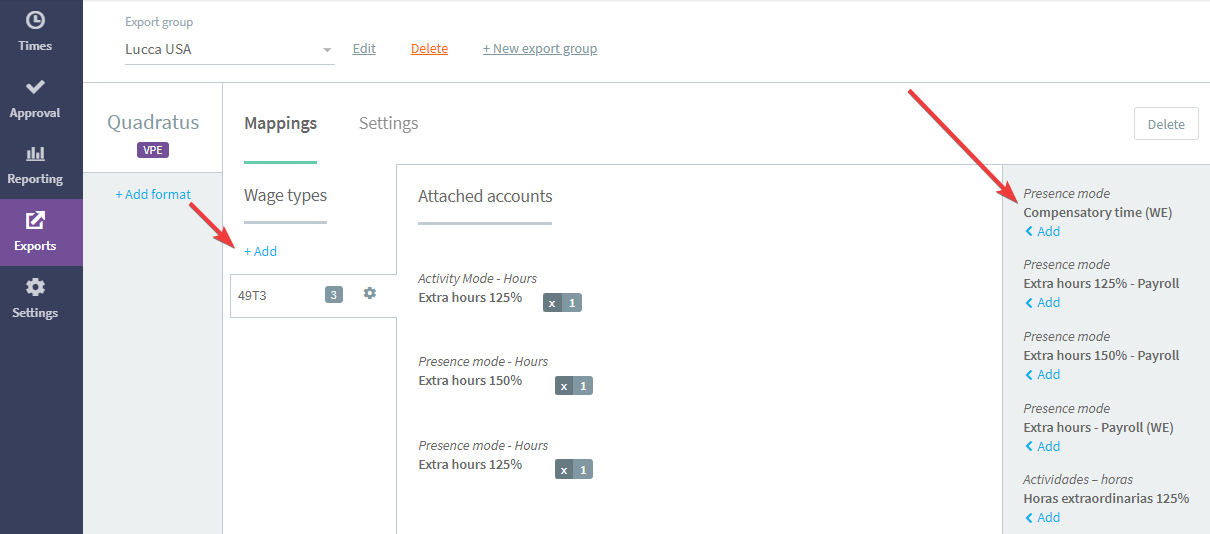Click the Delete button on the right
1210x534 pixels.
pos(1166,124)
